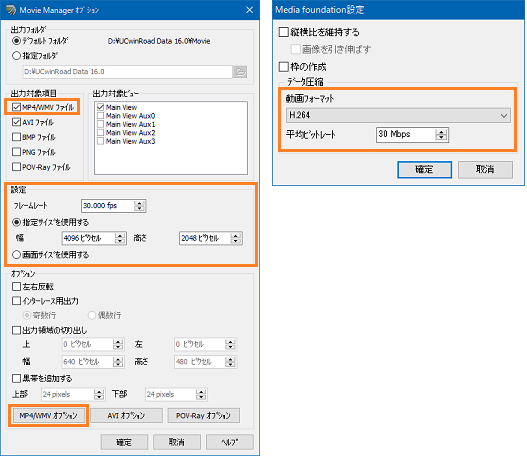Confirm Media foundation settings with 確定
The image size is (527, 456).
tap(424, 169)
